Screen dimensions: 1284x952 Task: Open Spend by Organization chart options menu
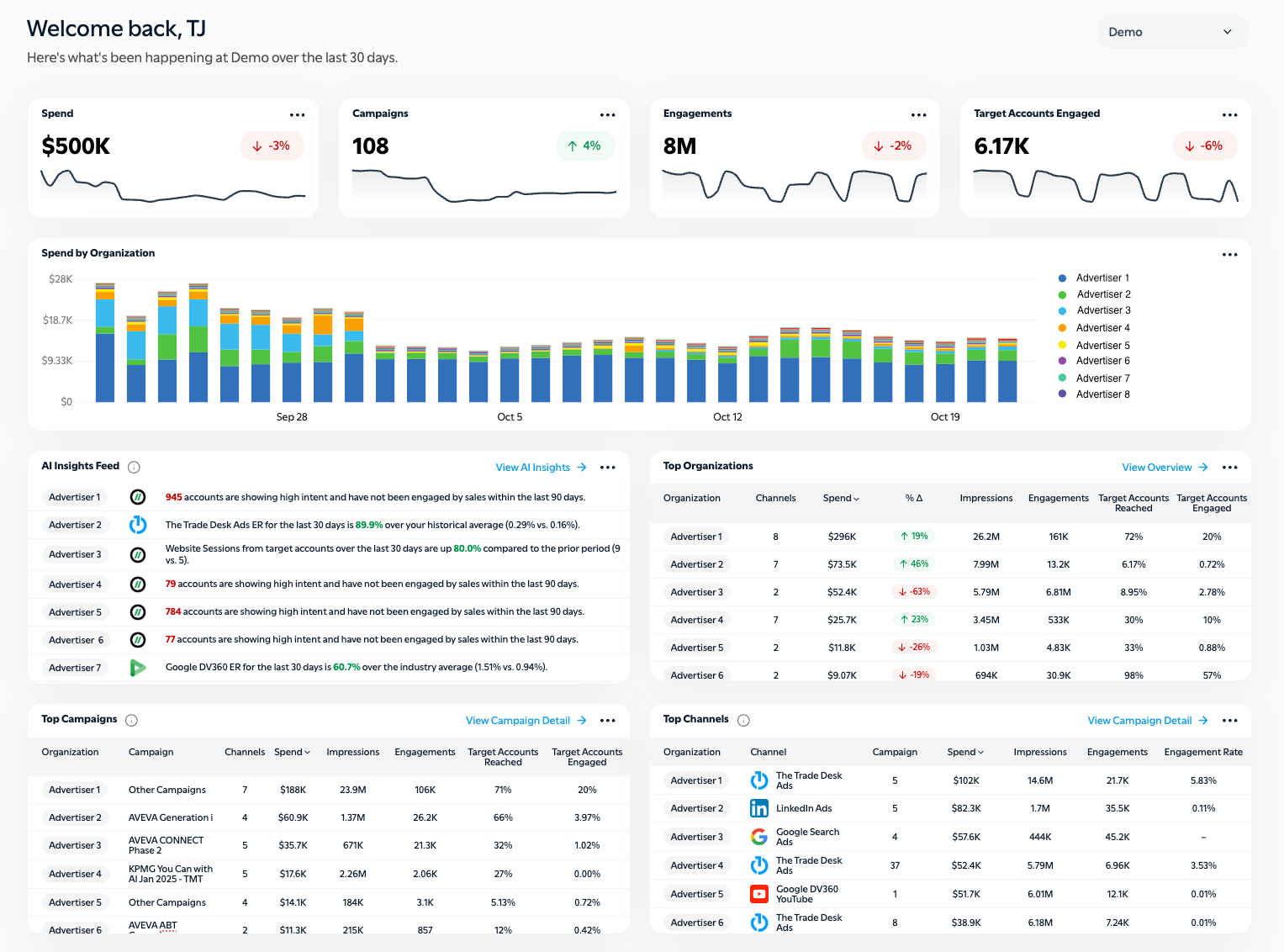pos(1229,255)
